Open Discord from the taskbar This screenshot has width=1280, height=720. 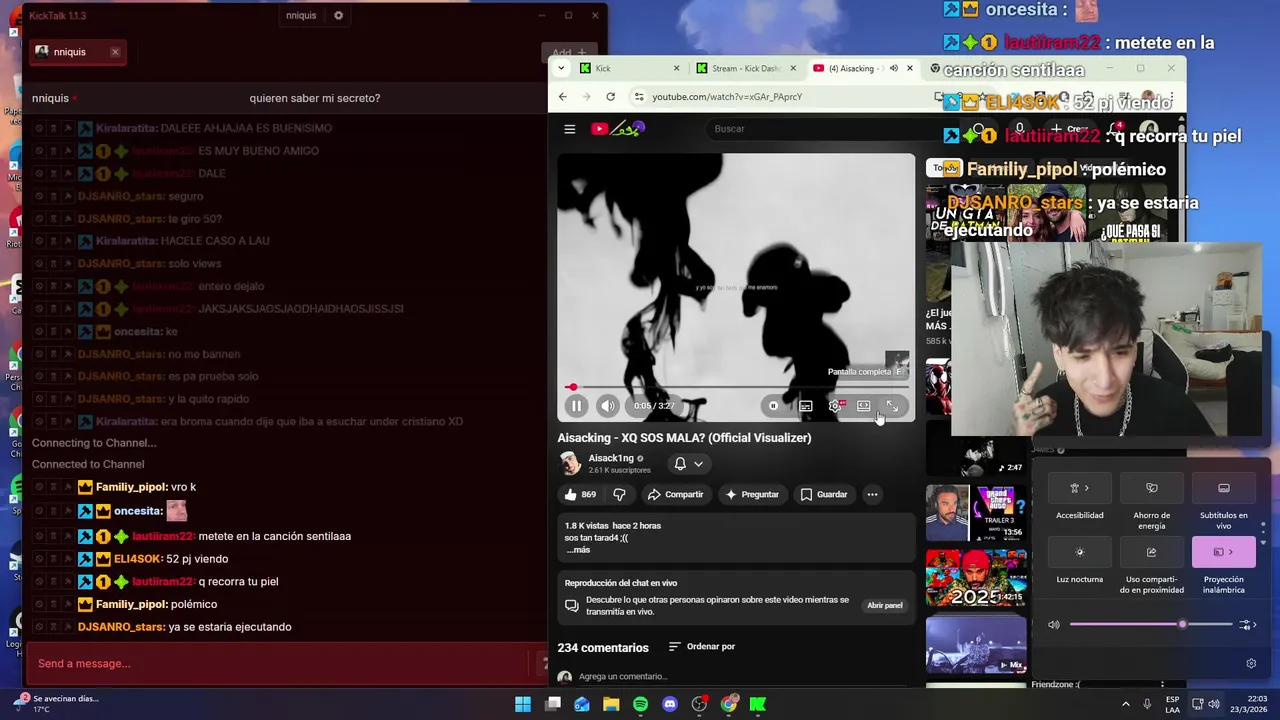coord(670,704)
